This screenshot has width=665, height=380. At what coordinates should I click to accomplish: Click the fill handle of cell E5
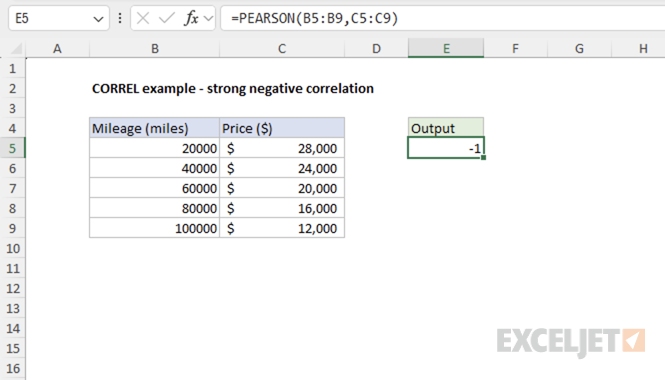(483, 158)
